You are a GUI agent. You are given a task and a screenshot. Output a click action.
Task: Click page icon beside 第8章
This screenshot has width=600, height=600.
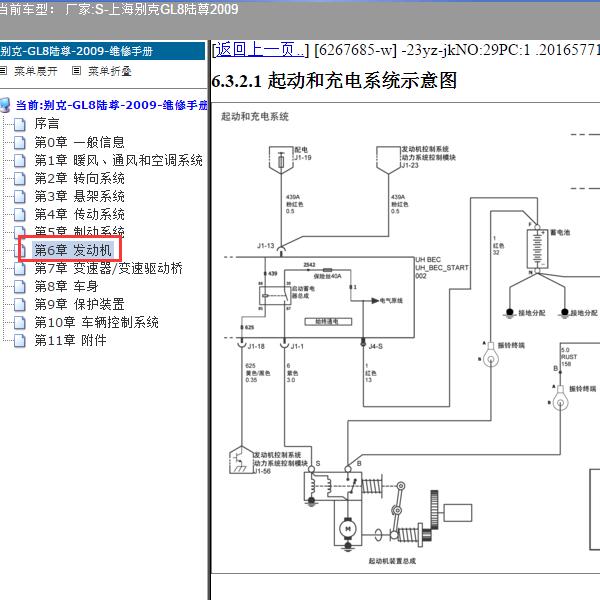20,286
